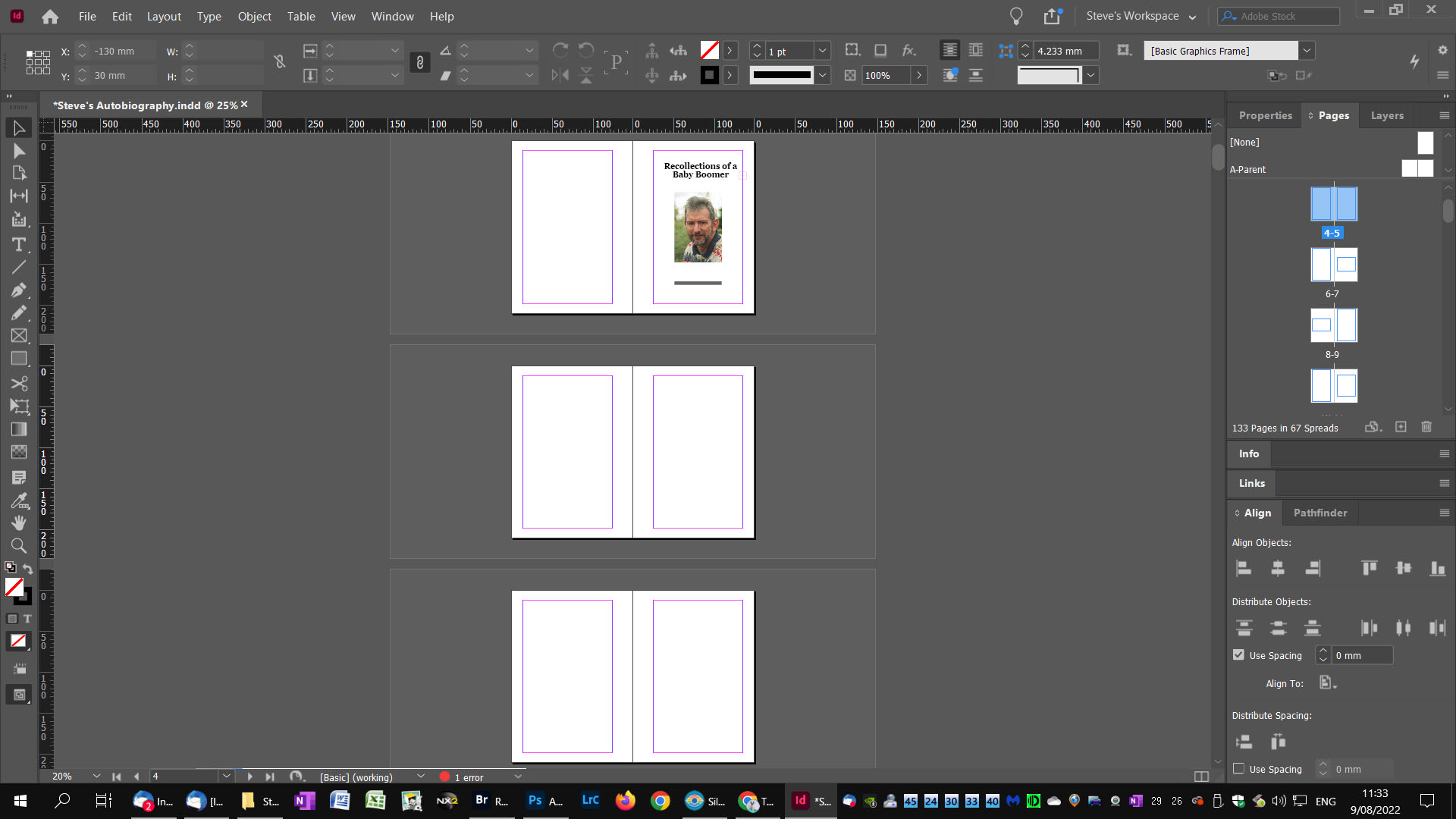Open InDesign's effects fx menu
The image size is (1456, 819).
pyautogui.click(x=907, y=51)
